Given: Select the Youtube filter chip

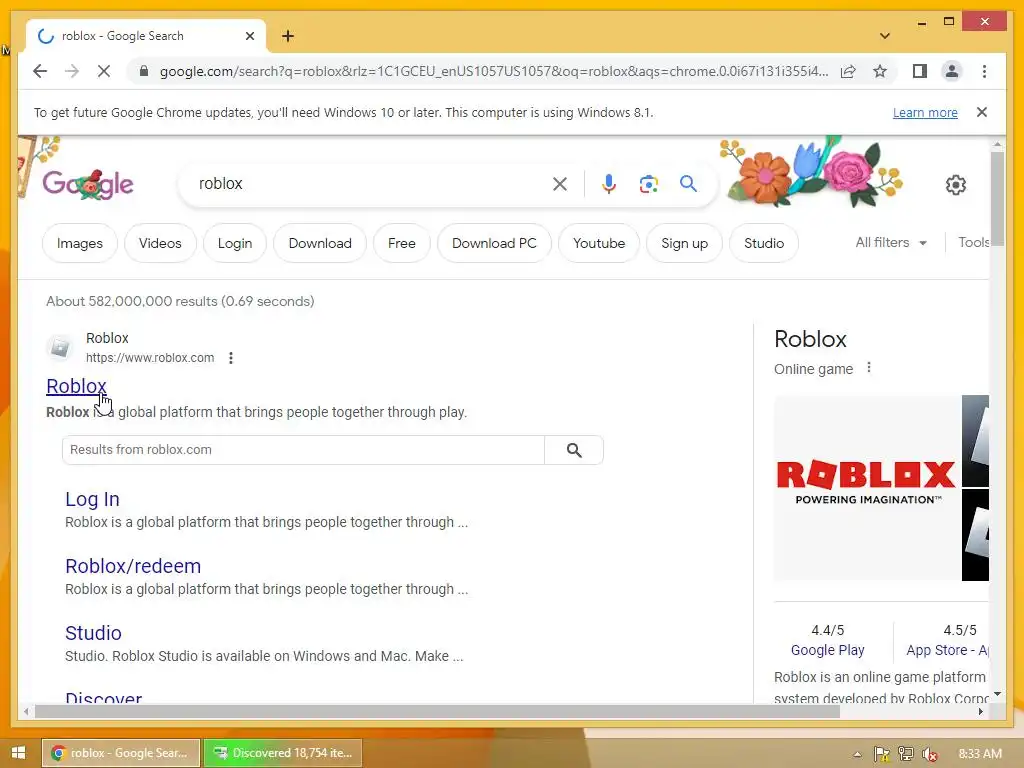Looking at the screenshot, I should point(599,243).
